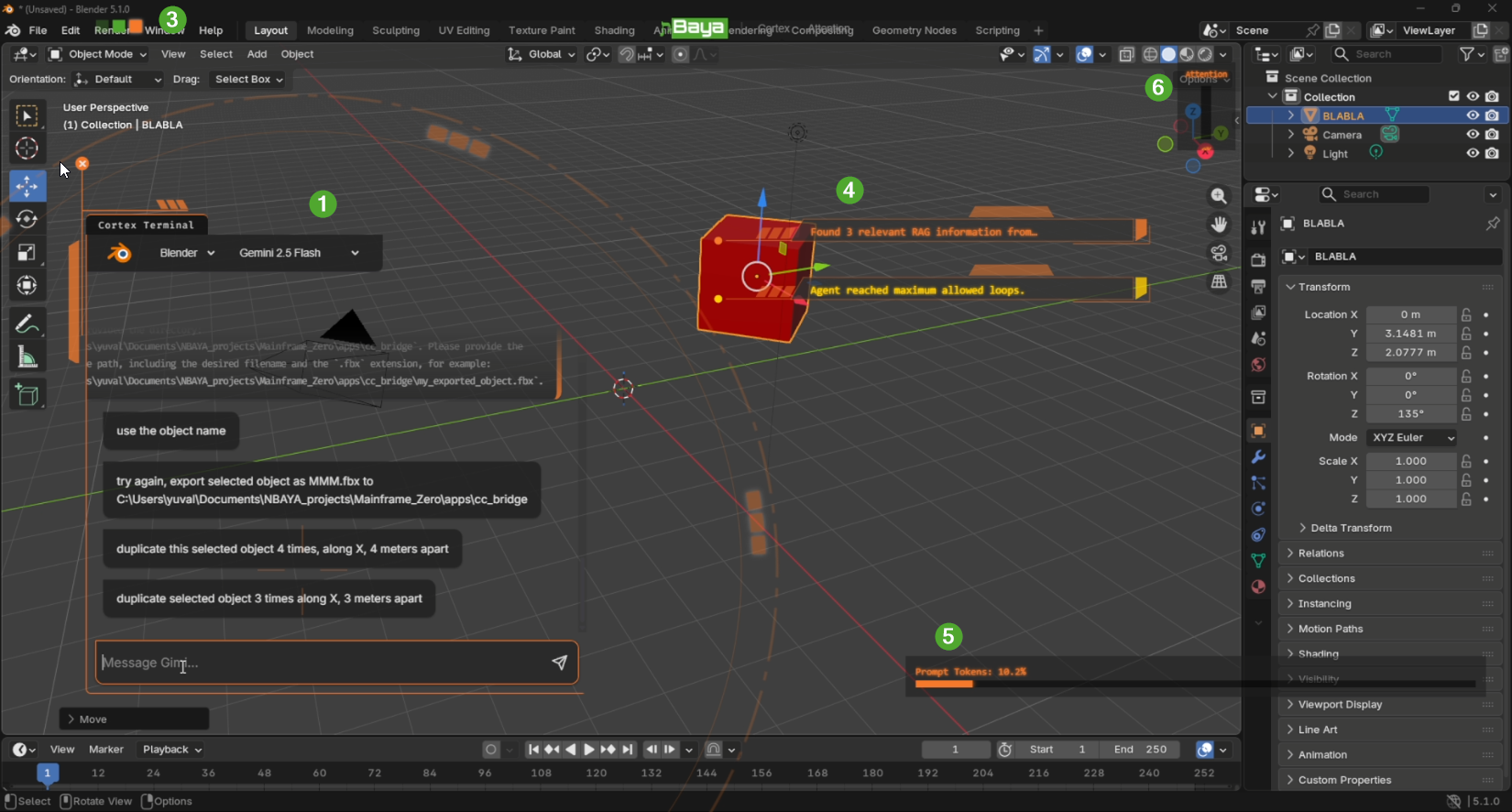Open the Global transform orientation dropdown
The width and height of the screenshot is (1512, 812).
(x=542, y=54)
